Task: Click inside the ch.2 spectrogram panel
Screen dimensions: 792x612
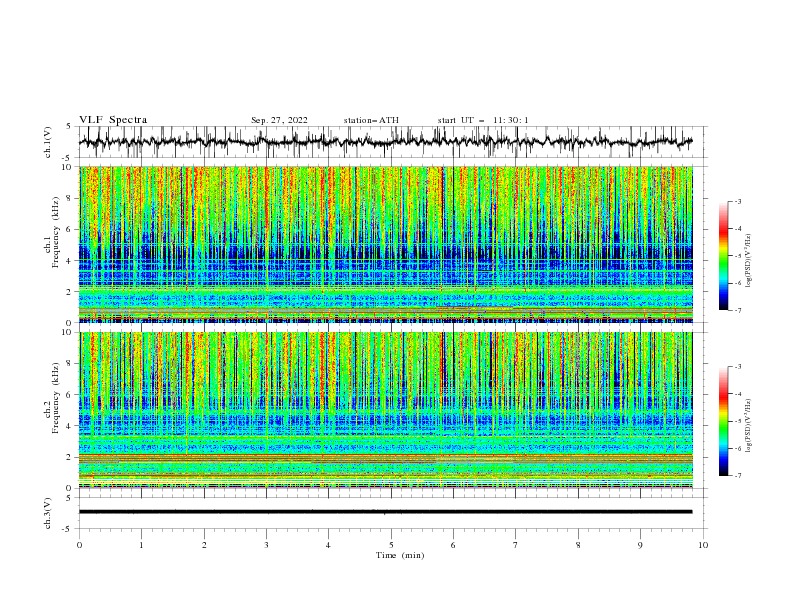Action: pos(386,410)
